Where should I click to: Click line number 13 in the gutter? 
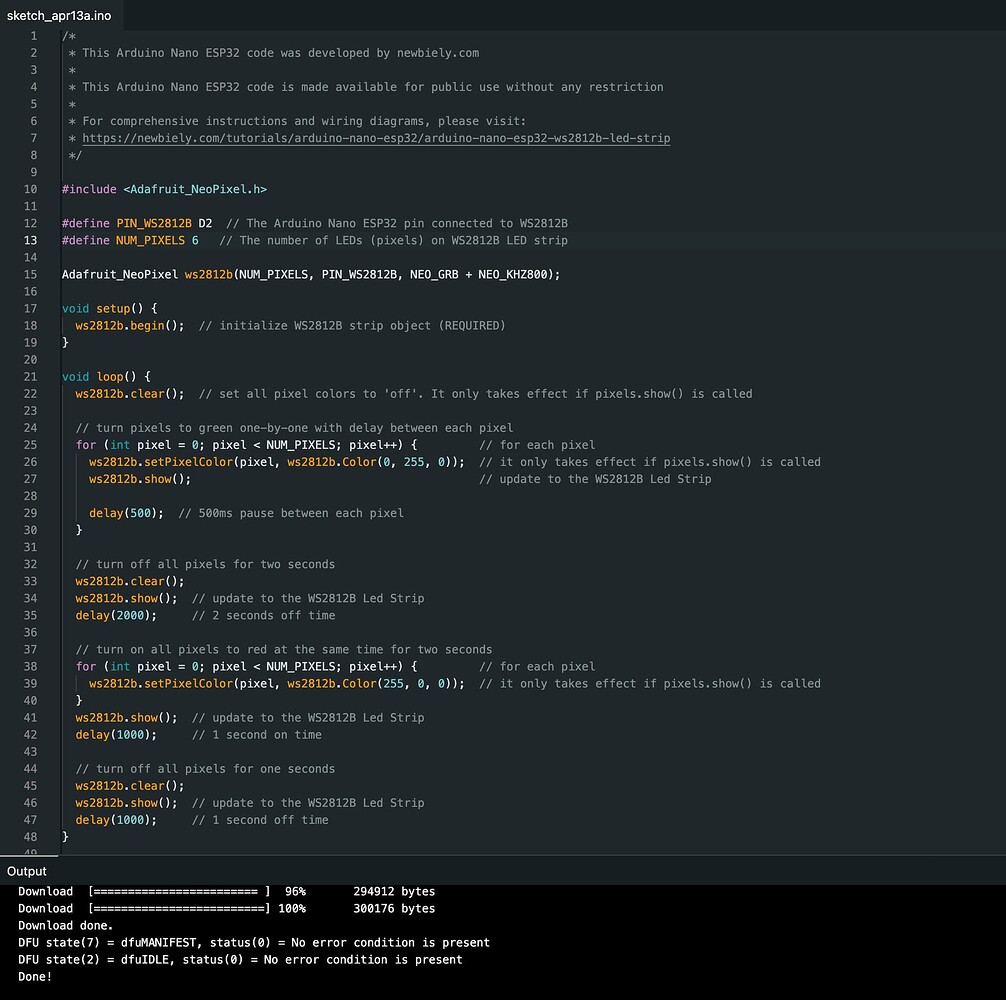tap(31, 240)
